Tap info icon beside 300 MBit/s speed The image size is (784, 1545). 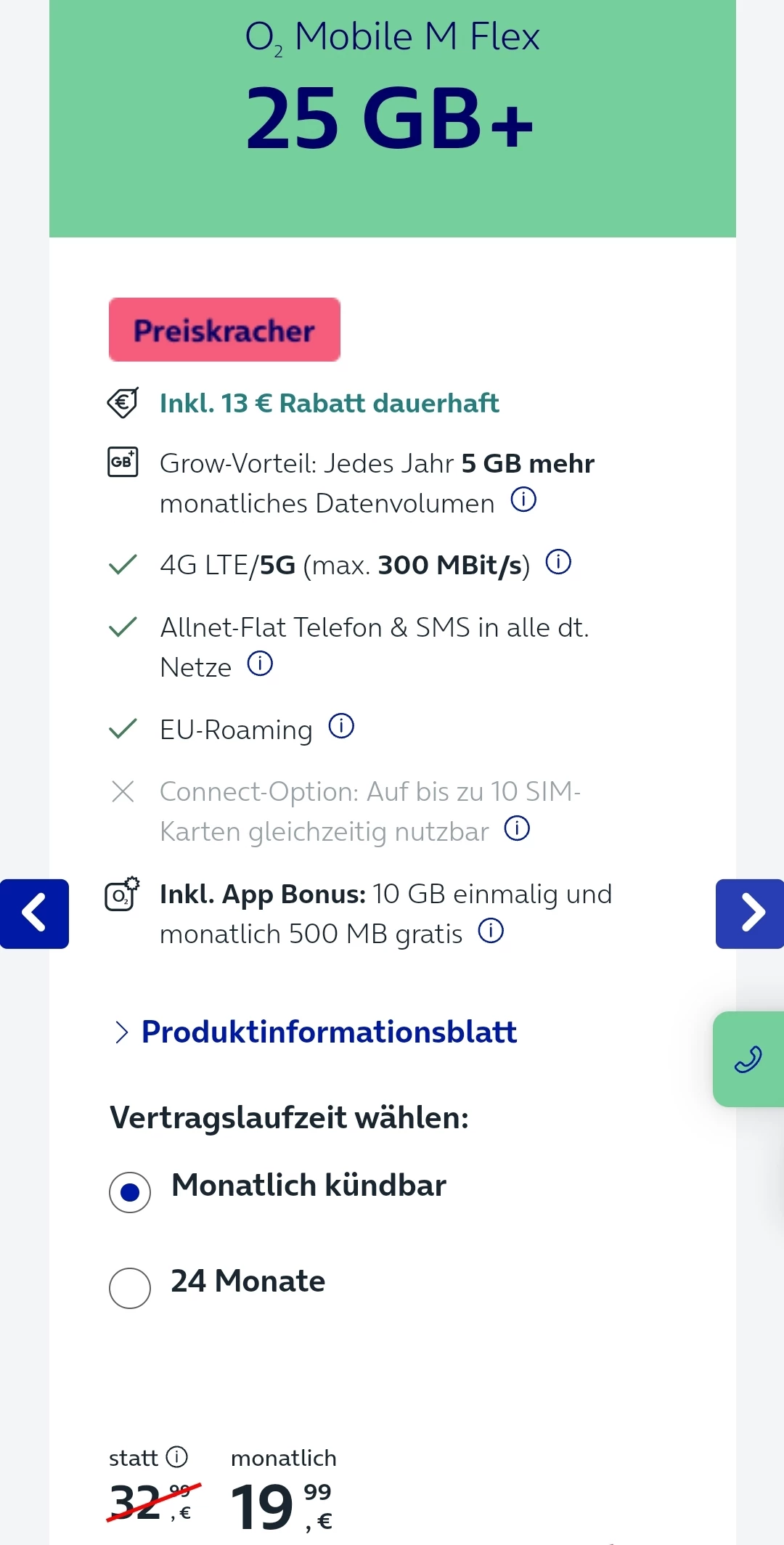coord(558,562)
